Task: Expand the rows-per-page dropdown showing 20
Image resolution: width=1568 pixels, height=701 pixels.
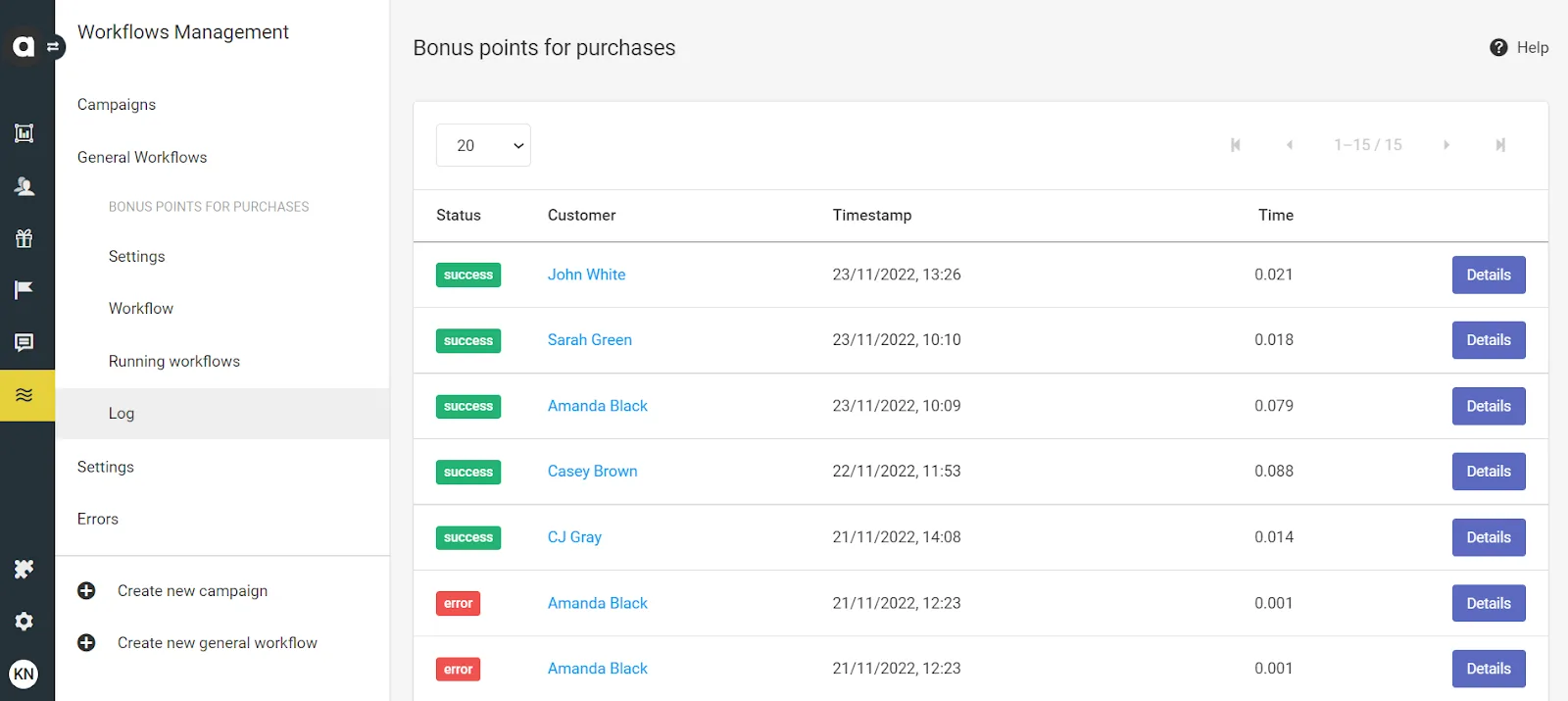Action: pyautogui.click(x=483, y=145)
